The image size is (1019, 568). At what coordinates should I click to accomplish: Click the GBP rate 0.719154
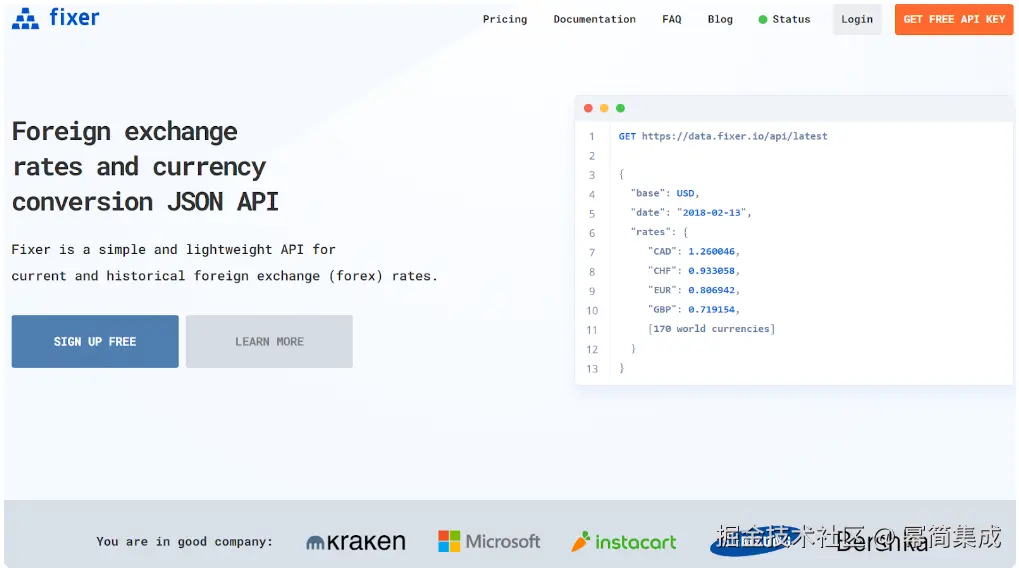point(712,310)
